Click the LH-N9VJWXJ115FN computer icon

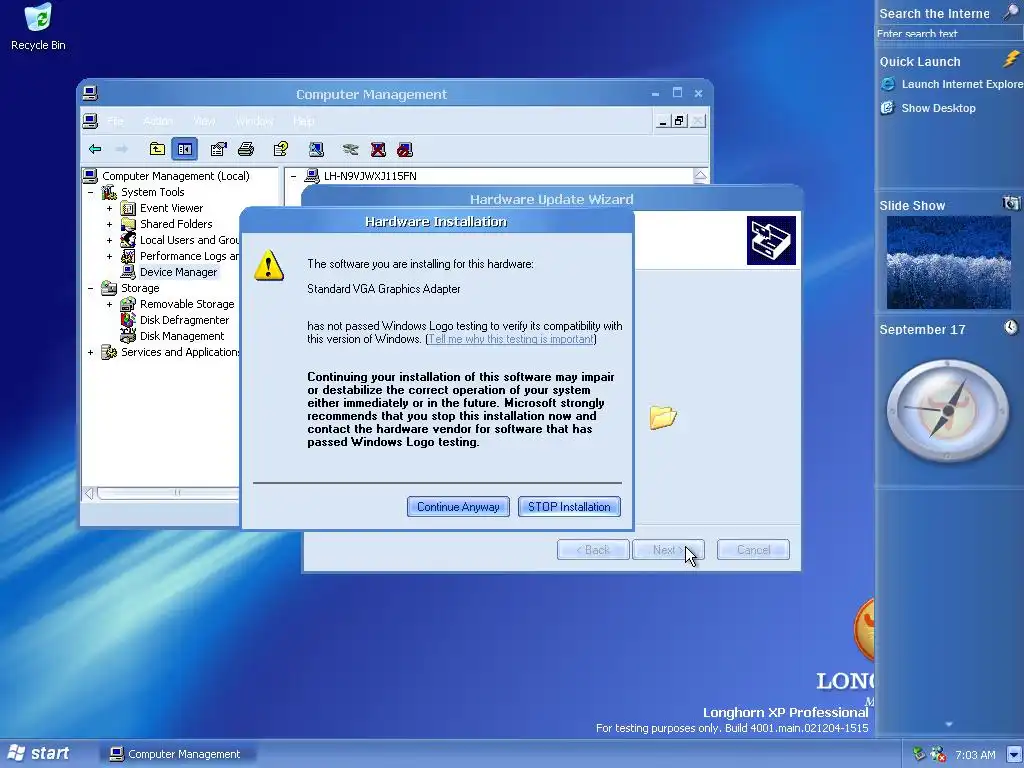point(312,176)
